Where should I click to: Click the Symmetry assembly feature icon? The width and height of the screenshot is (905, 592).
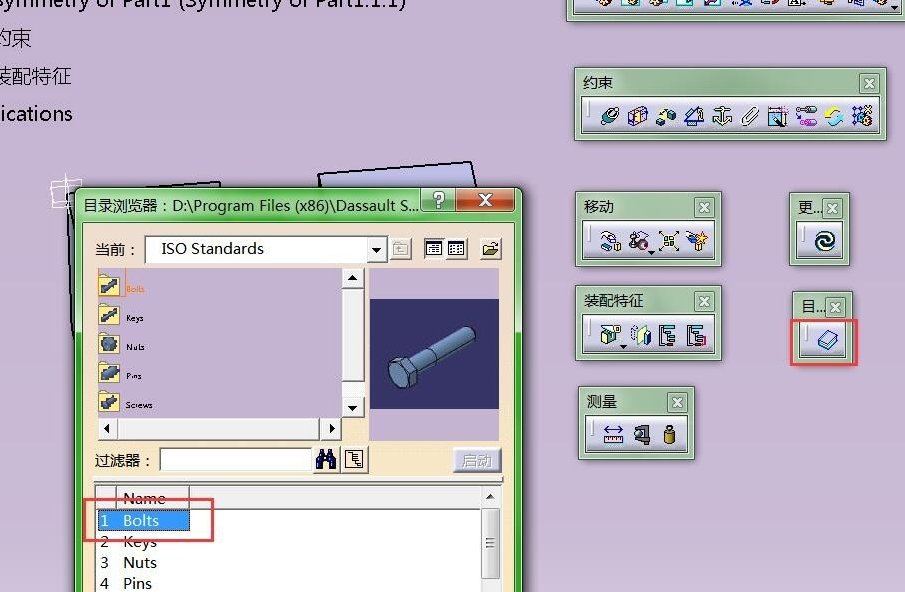(640, 335)
